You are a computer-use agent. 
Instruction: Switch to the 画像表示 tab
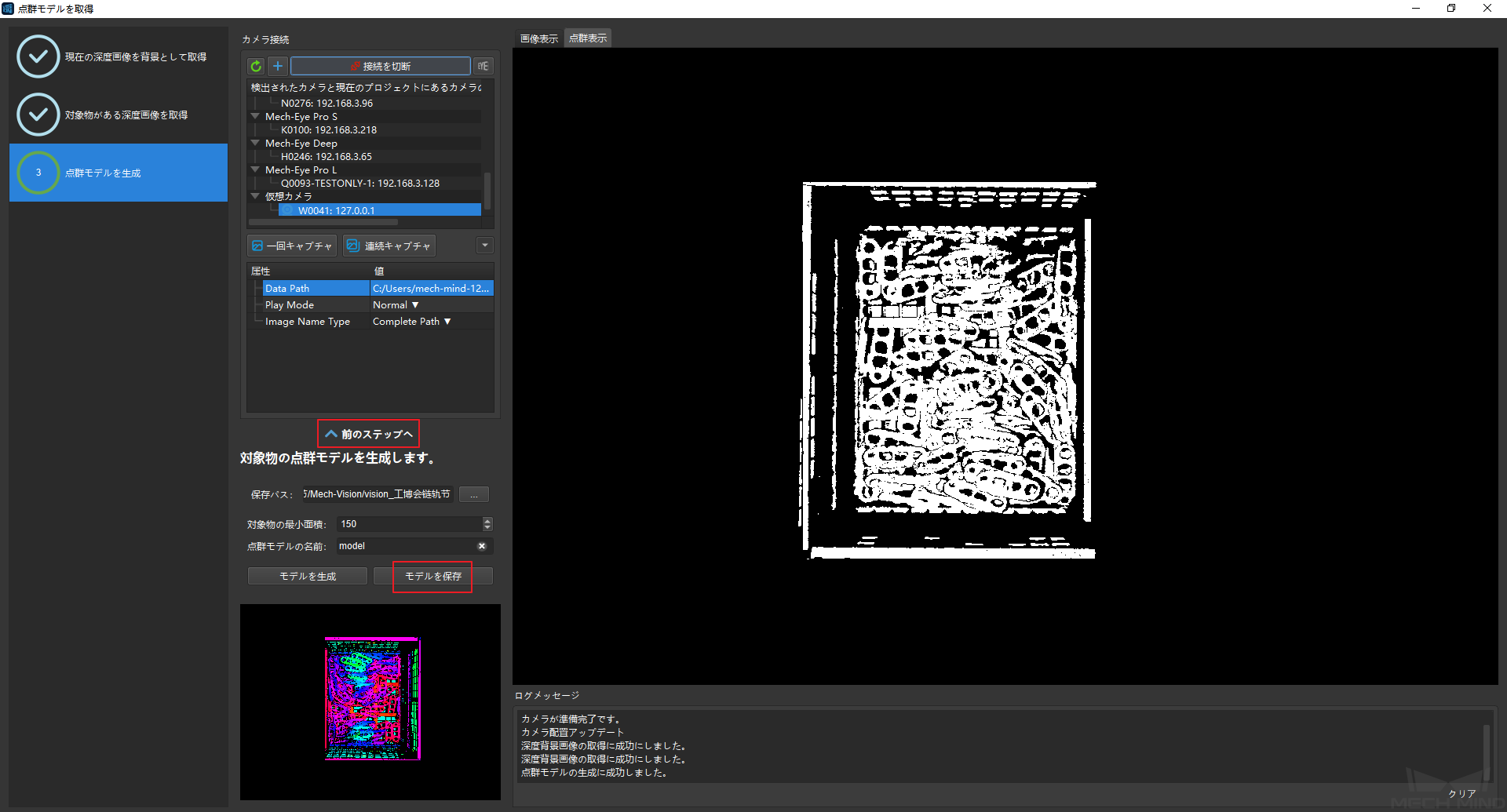click(538, 38)
